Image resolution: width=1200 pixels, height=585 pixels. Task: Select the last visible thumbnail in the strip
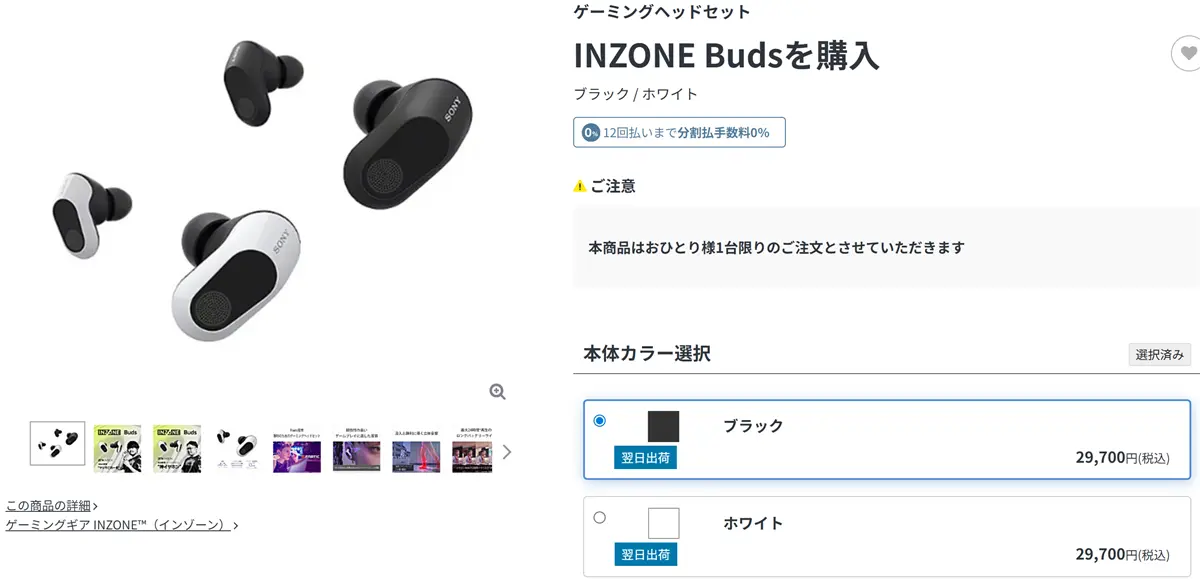[x=472, y=448]
